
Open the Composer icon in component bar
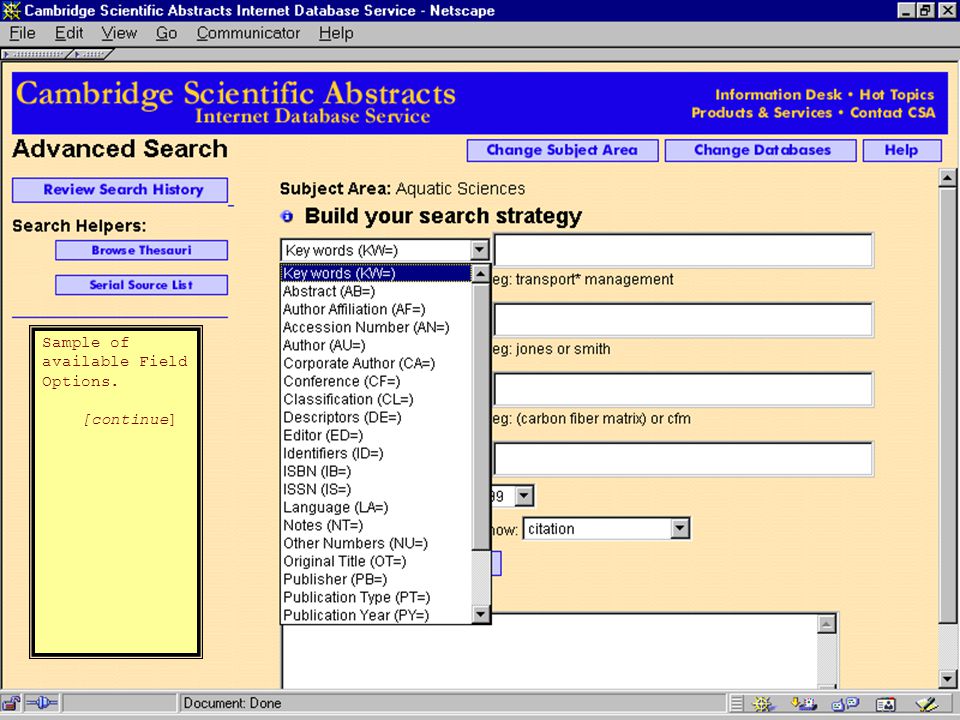[926, 704]
